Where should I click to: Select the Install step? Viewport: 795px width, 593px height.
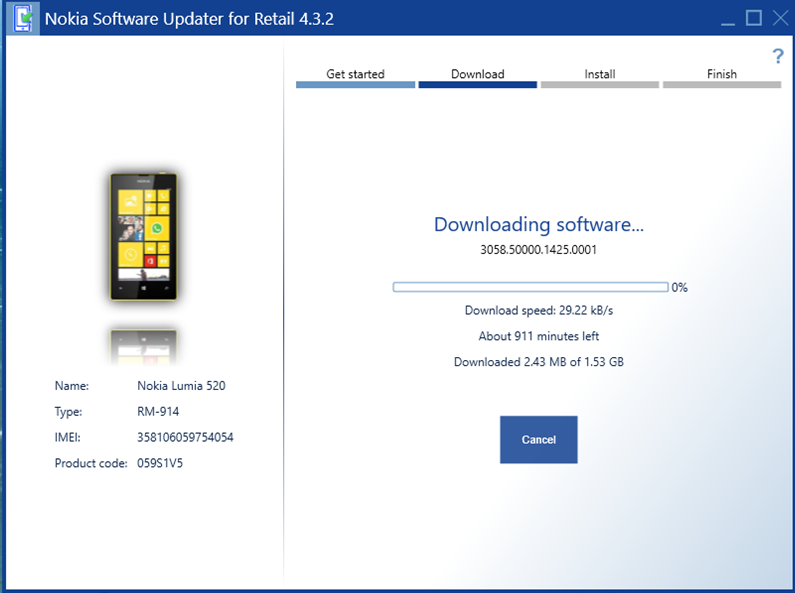click(599, 75)
